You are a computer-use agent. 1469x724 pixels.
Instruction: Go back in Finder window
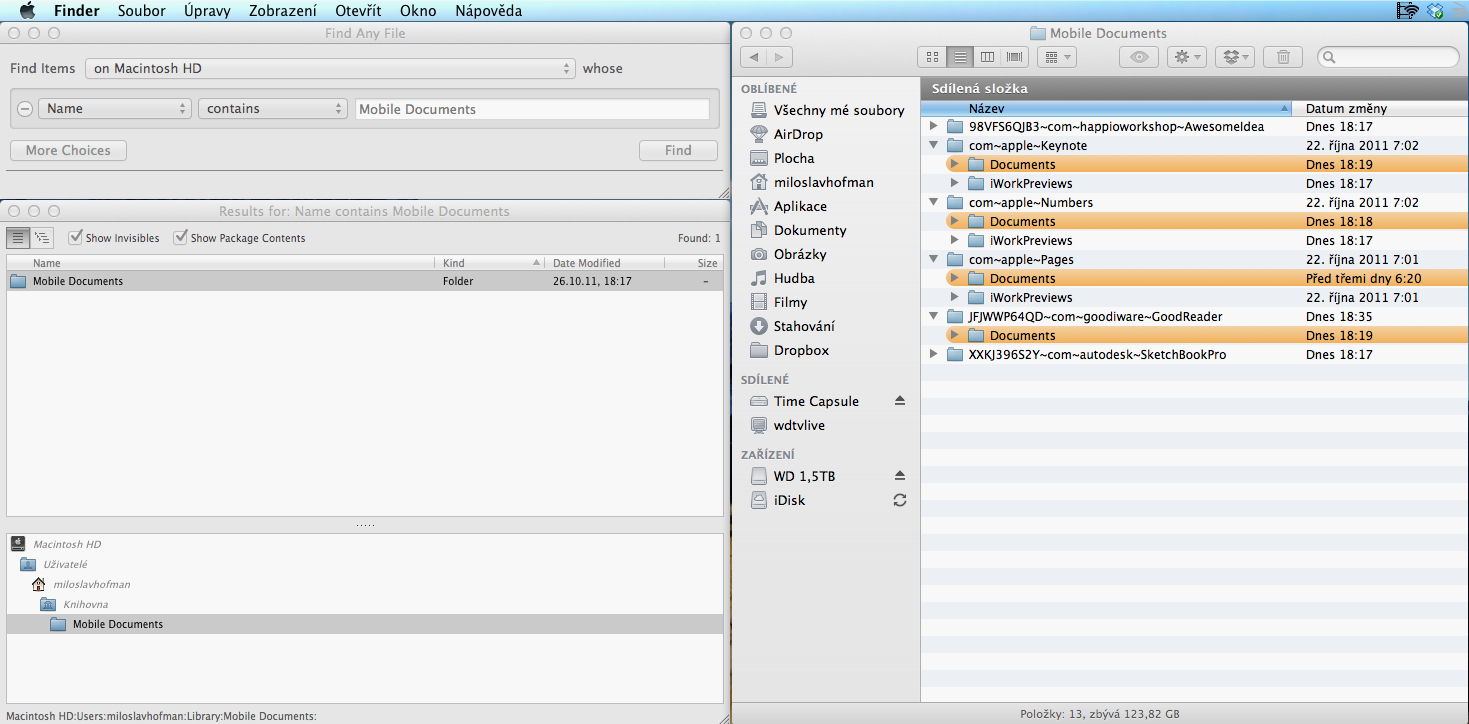754,57
